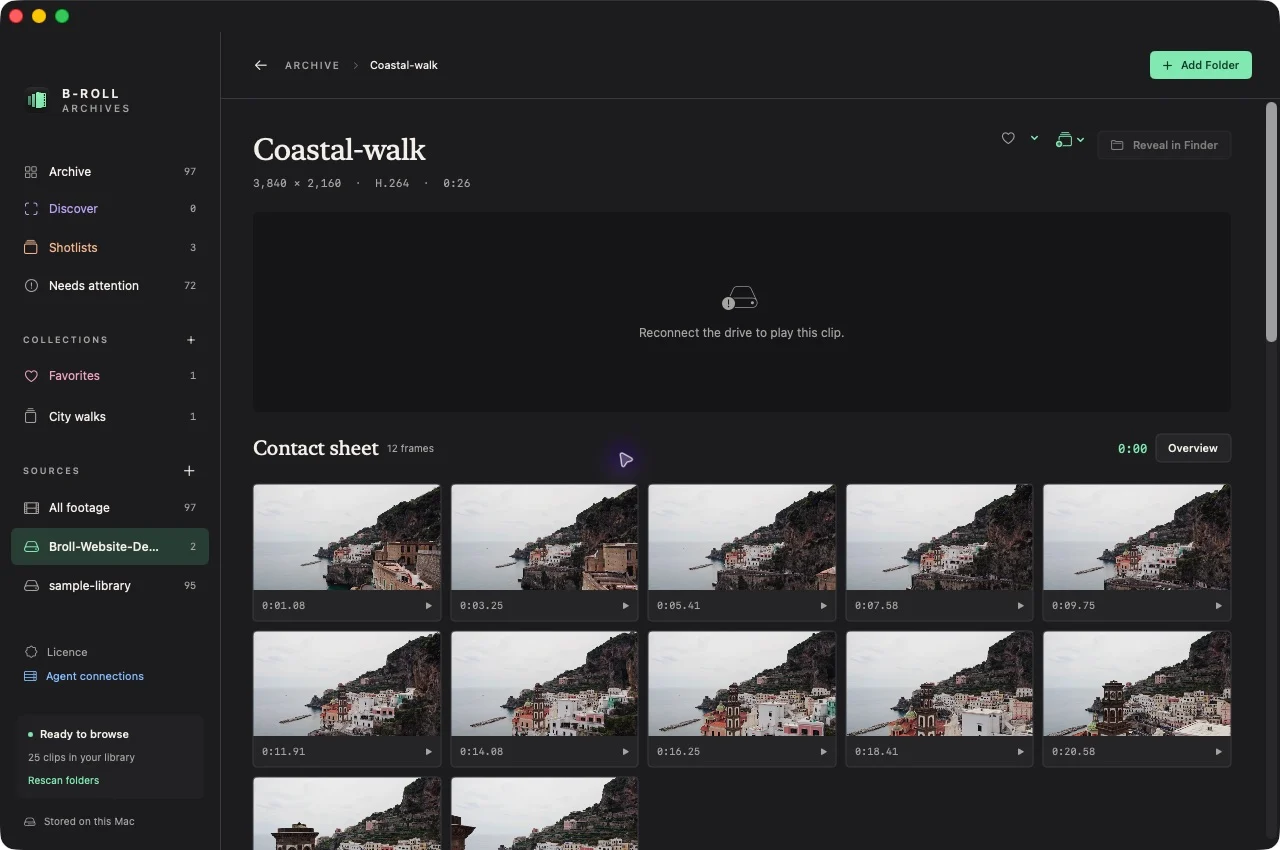Open Discover in the sidebar
Viewport: 1280px width, 850px height.
[110, 209]
